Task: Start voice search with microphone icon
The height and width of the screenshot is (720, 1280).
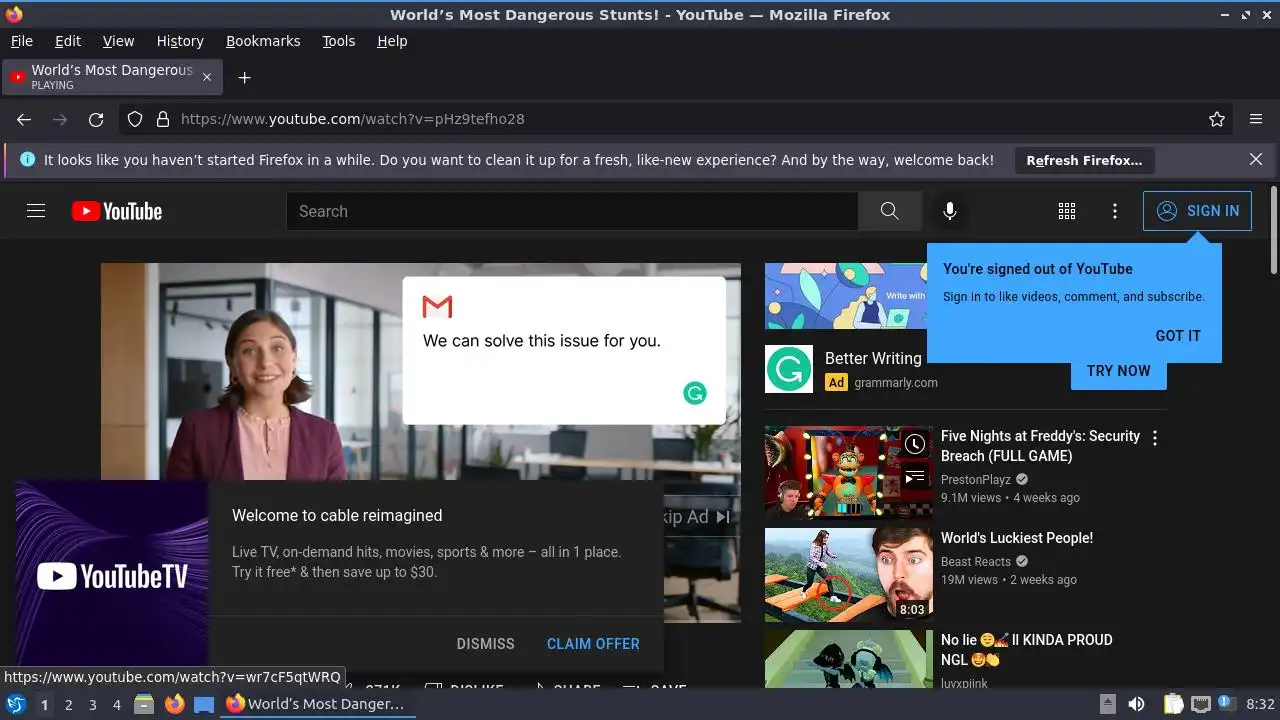Action: click(950, 211)
